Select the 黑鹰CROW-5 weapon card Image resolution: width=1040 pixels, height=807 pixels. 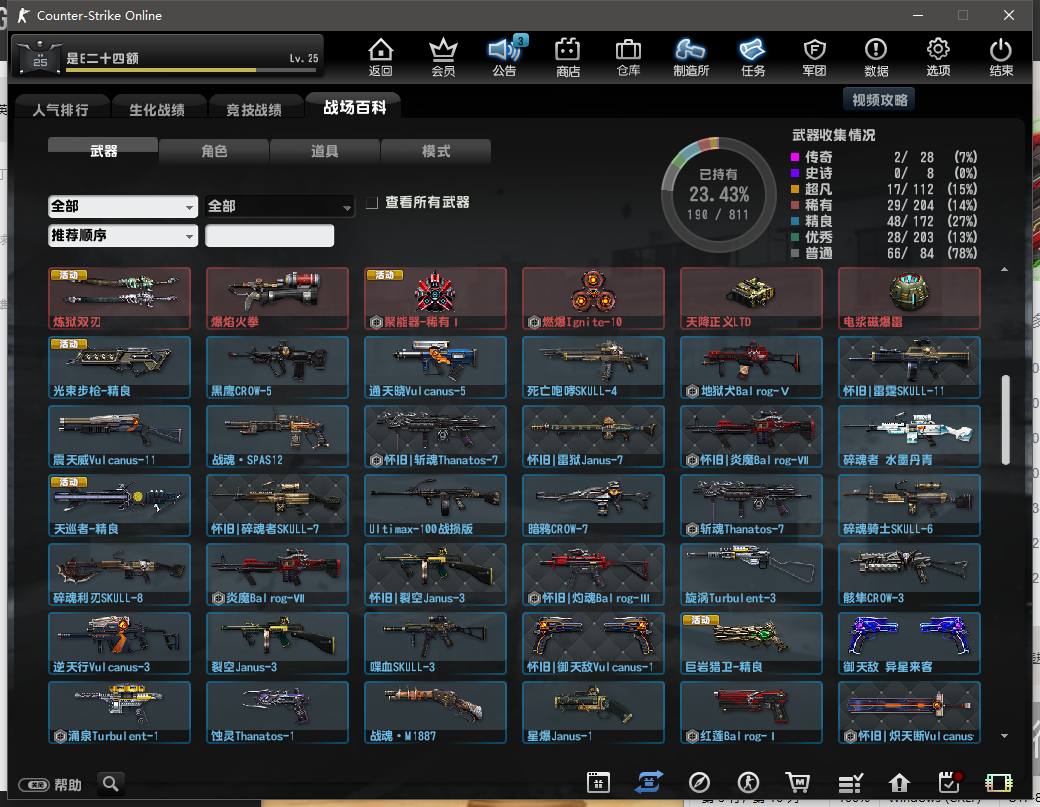coord(277,367)
